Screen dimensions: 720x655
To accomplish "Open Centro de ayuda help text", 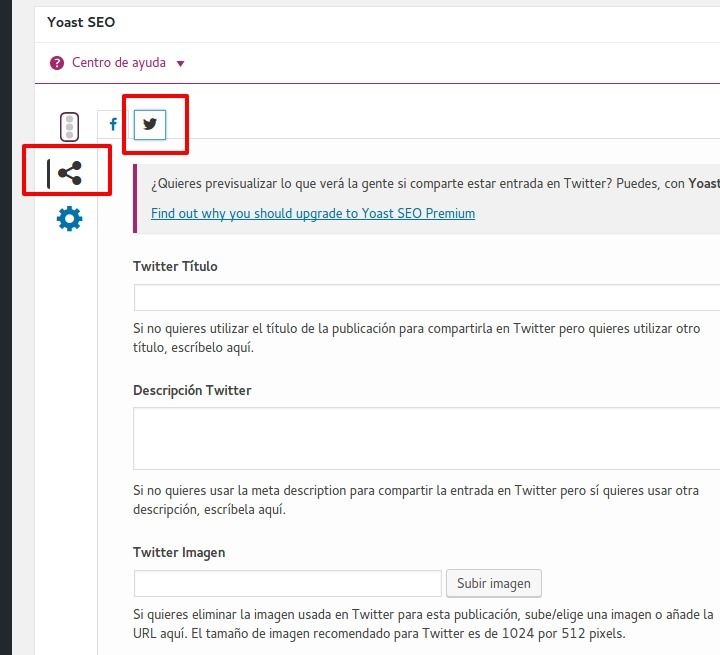I will pyautogui.click(x=118, y=62).
